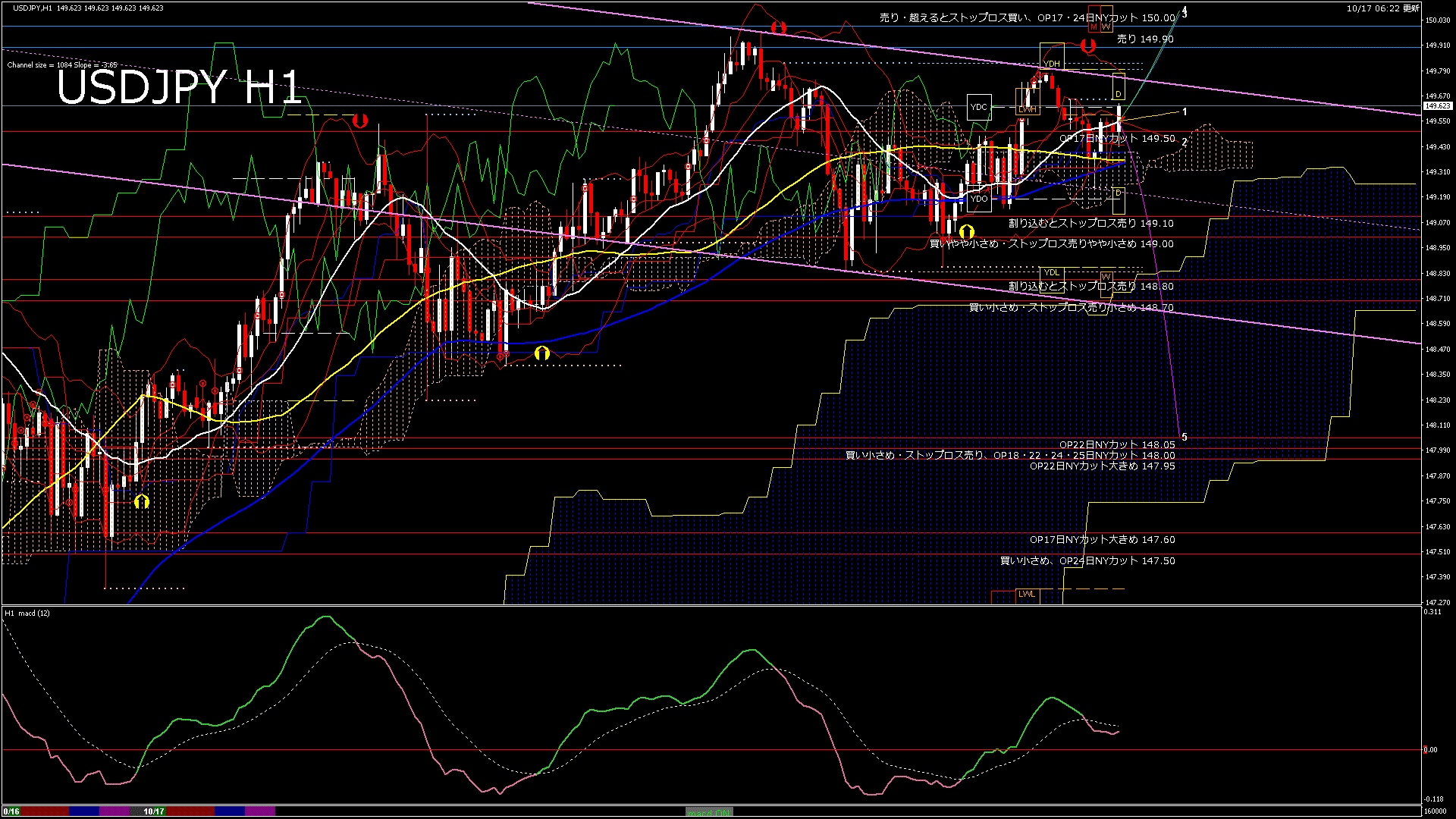Click the red M monthly pivot box

1094,27
